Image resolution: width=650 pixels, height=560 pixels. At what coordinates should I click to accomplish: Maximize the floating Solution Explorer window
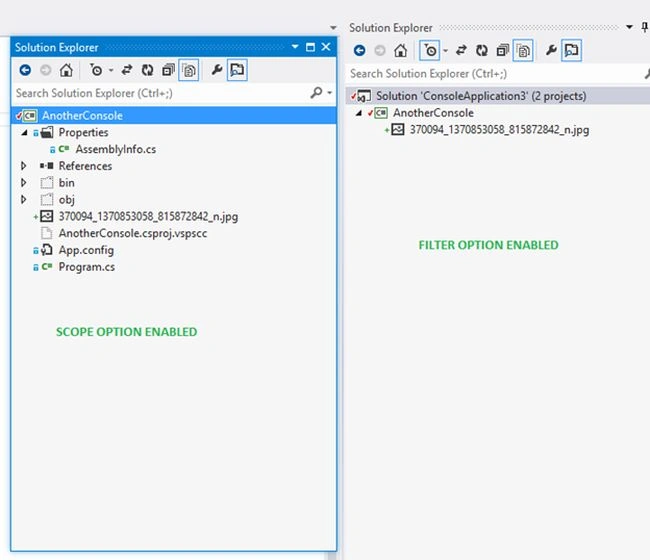pos(310,47)
